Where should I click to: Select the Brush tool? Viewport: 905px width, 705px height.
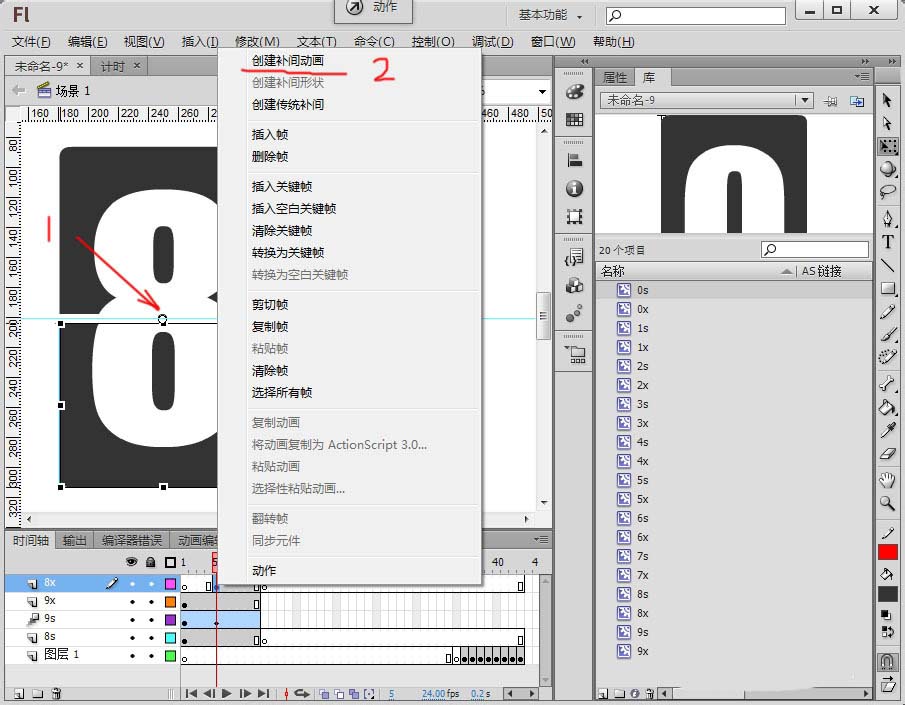[888, 334]
